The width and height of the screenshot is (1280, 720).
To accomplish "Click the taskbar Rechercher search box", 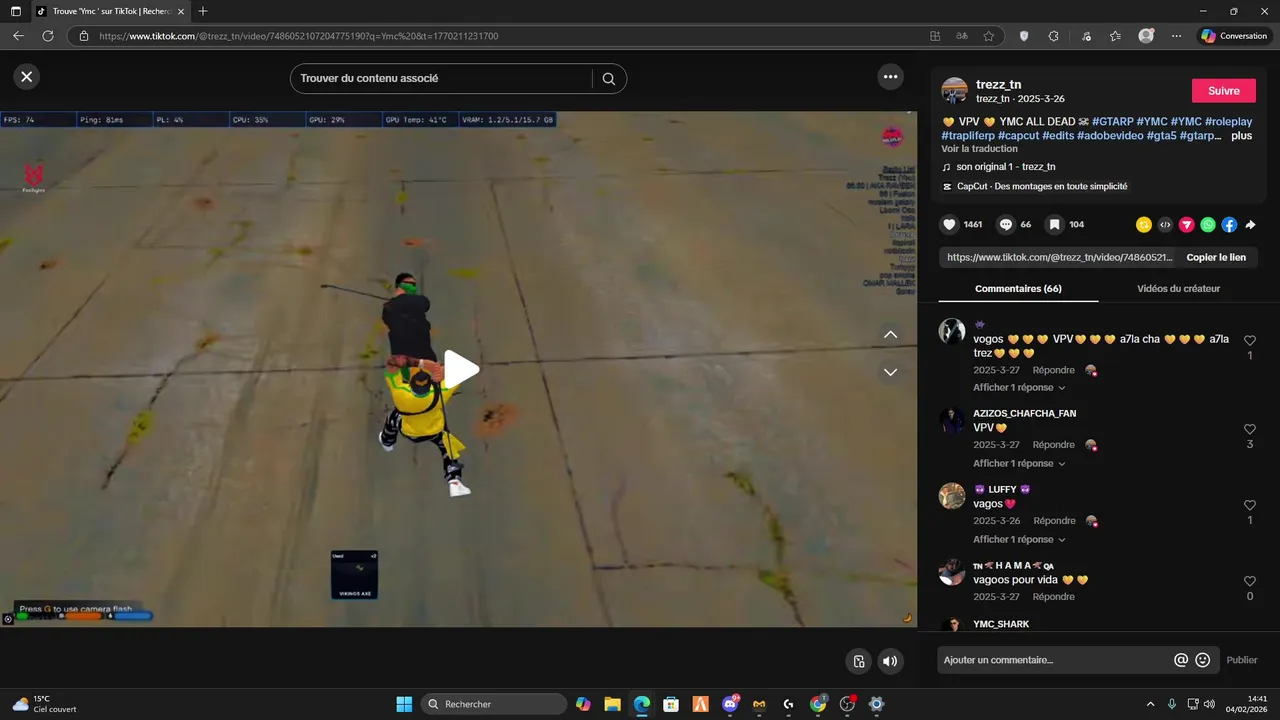I will pos(494,704).
